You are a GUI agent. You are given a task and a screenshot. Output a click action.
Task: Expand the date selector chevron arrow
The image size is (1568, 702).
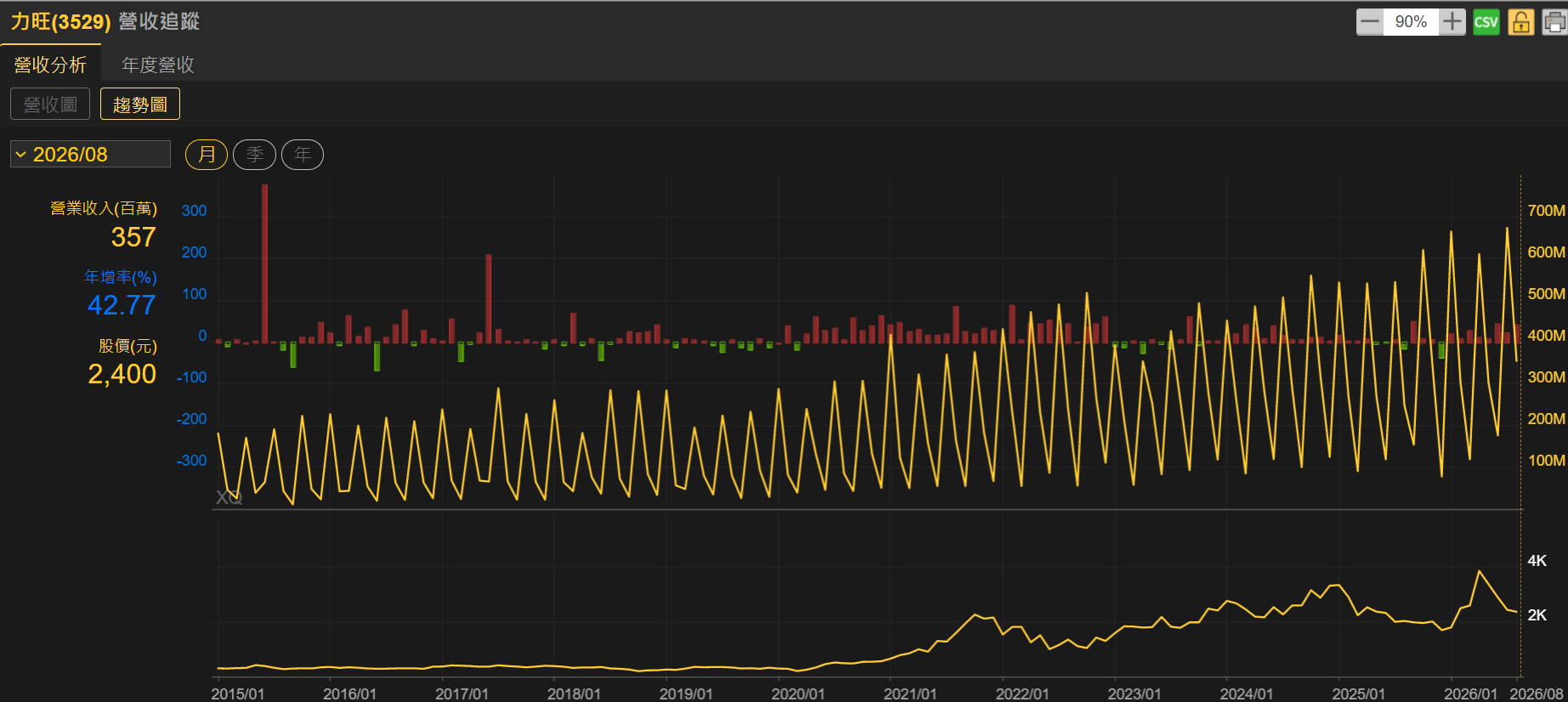tap(21, 155)
